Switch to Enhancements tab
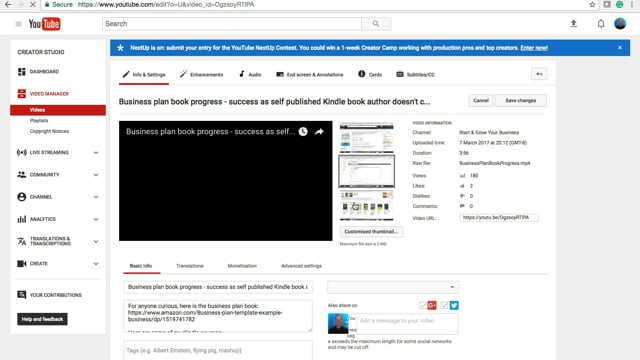The width and height of the screenshot is (640, 360). click(202, 75)
